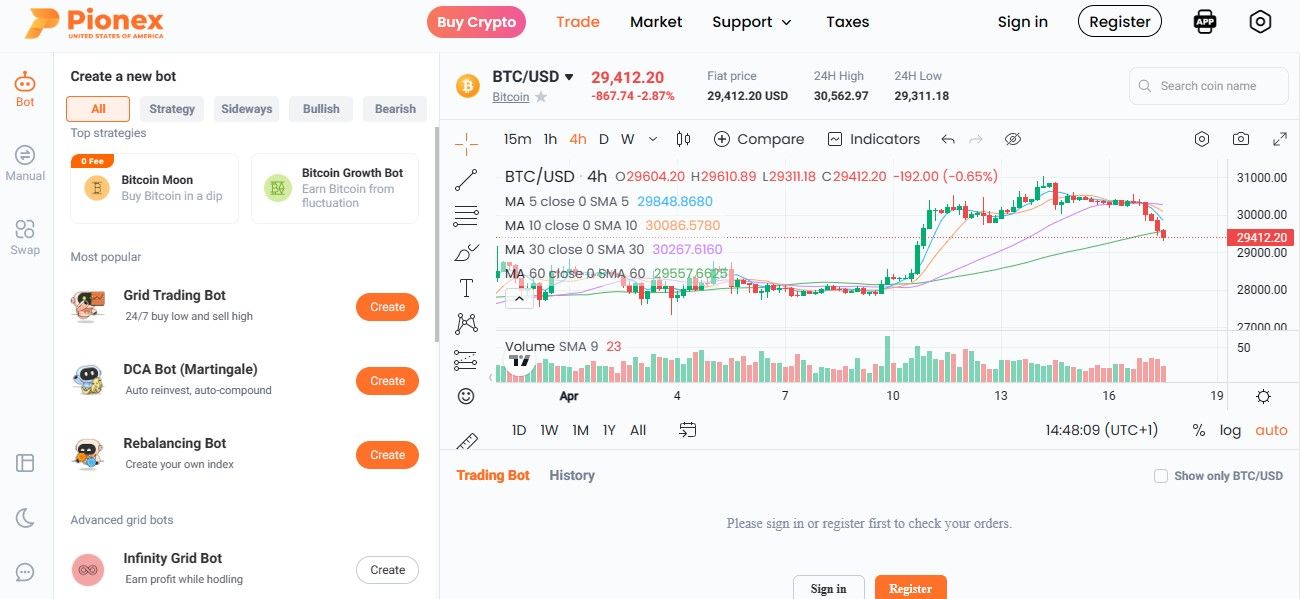Pick the text annotation tool
This screenshot has width=1300, height=599.
tap(466, 288)
